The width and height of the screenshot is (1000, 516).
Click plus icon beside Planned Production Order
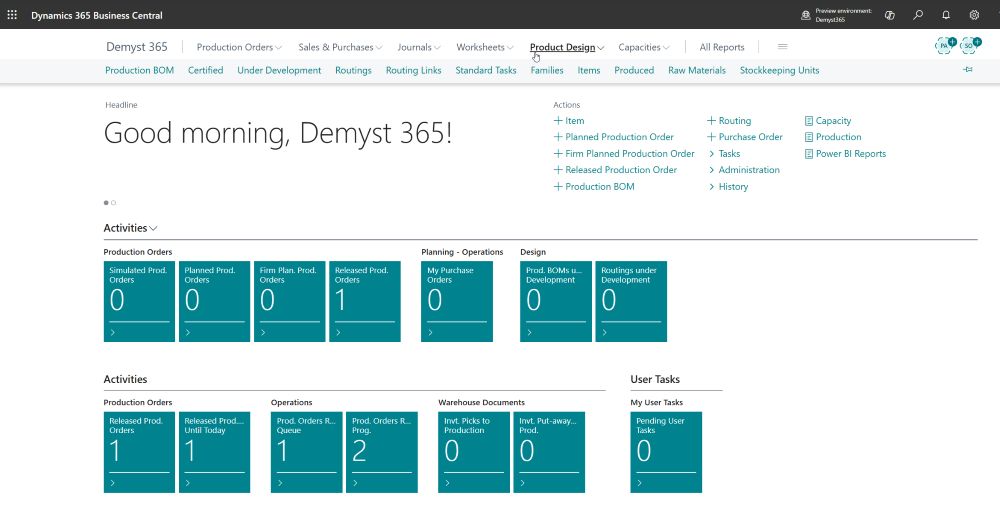(x=558, y=137)
